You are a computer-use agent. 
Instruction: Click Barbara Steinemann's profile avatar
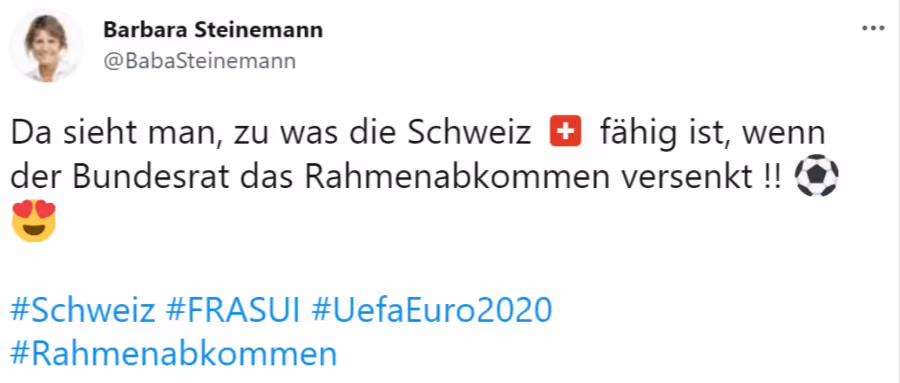pos(46,45)
